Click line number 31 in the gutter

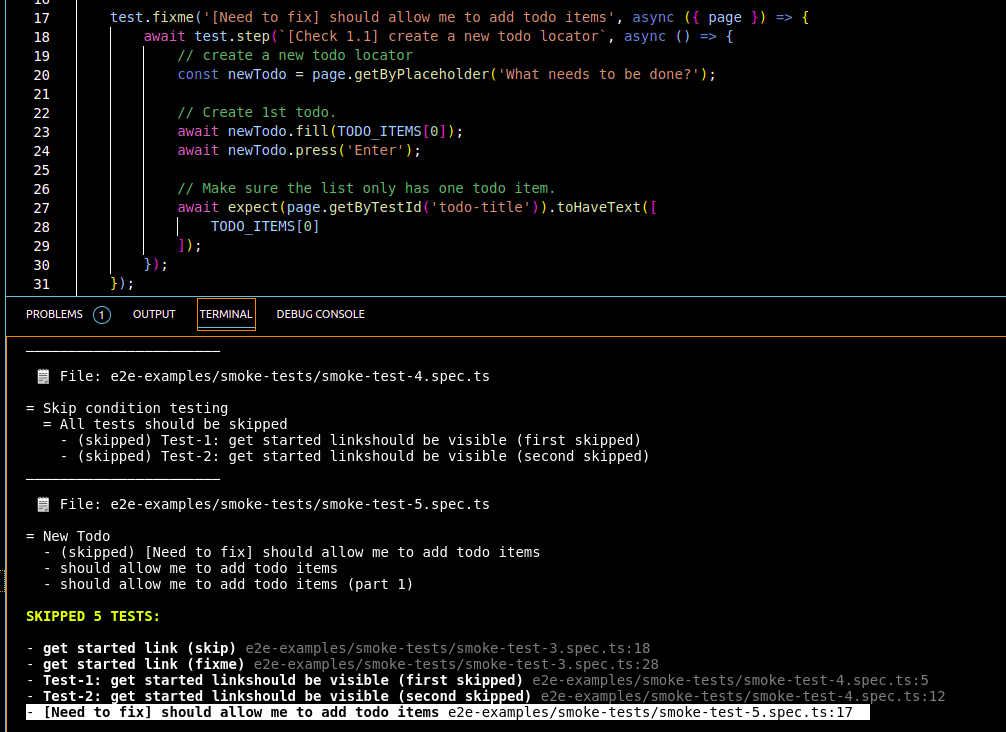tap(42, 284)
